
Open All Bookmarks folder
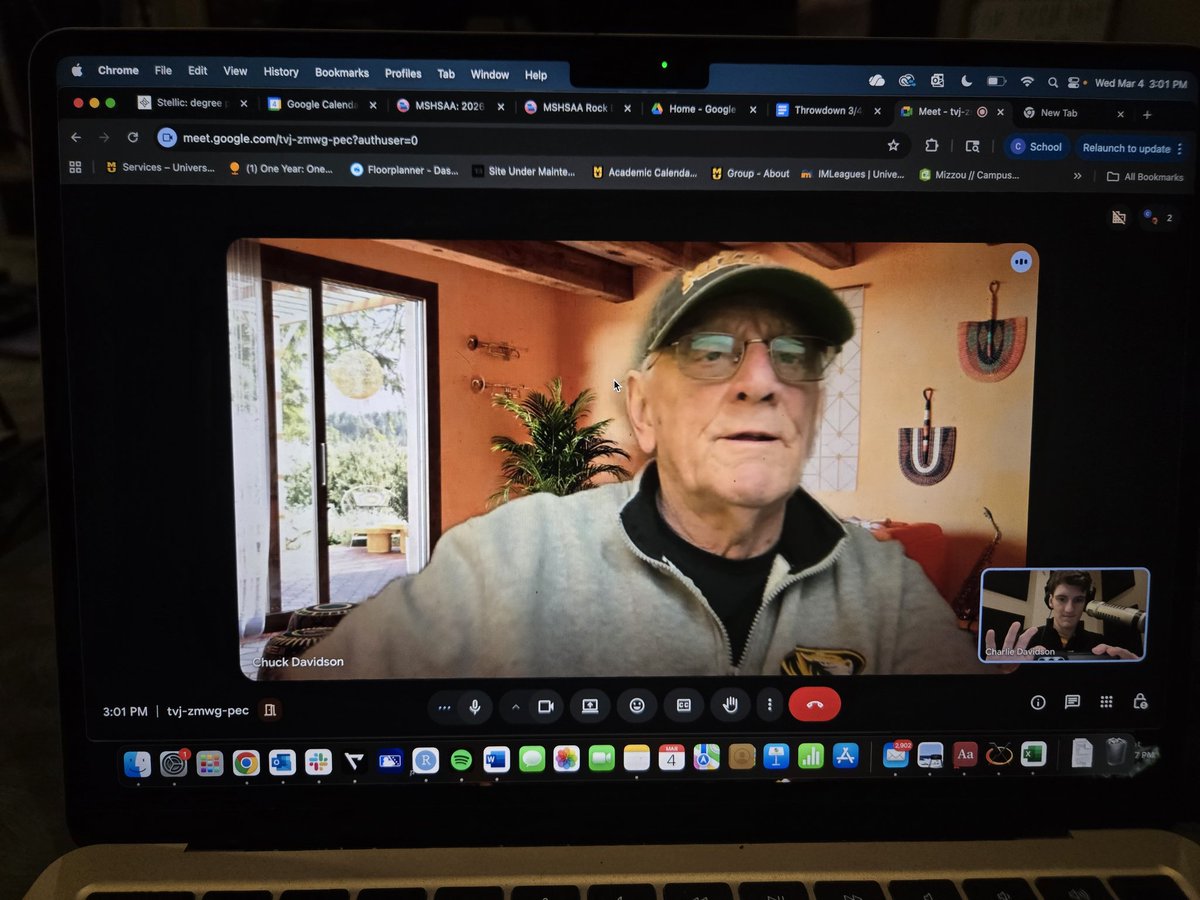pos(1145,177)
